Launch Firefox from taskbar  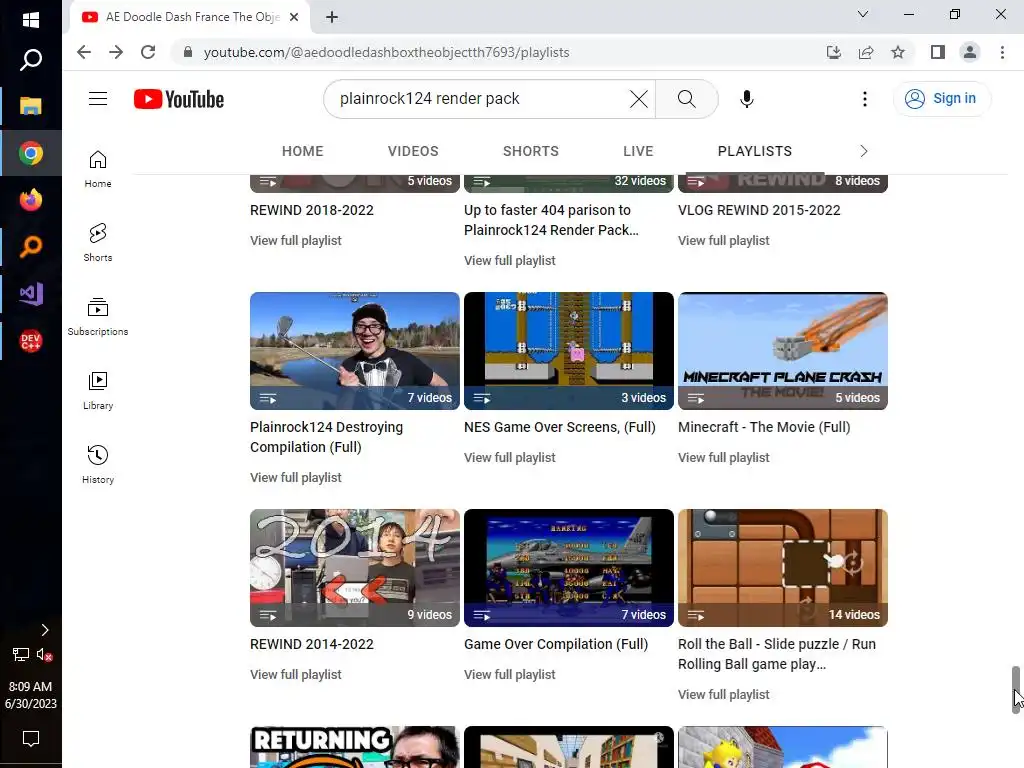tap(31, 200)
